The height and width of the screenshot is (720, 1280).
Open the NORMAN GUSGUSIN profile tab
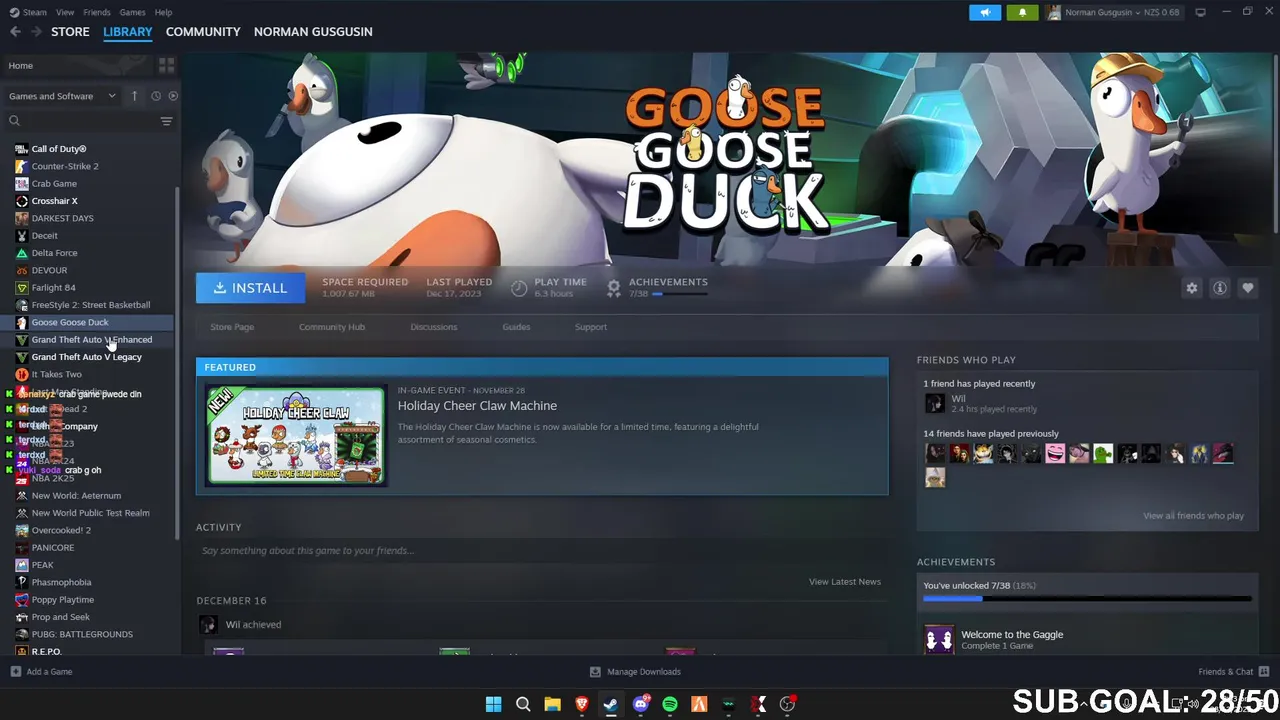[313, 32]
